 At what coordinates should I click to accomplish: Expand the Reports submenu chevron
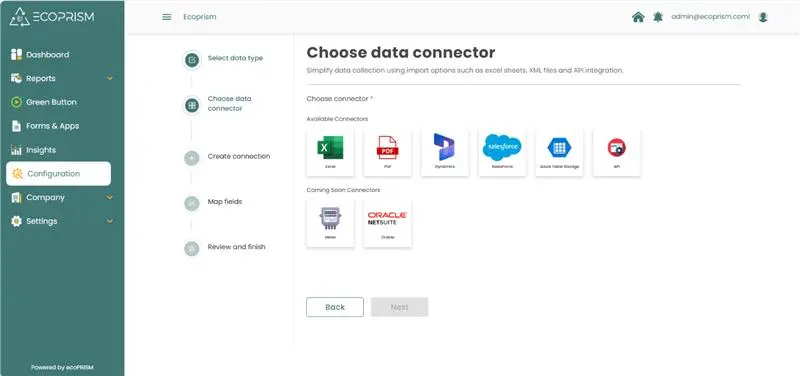point(110,79)
